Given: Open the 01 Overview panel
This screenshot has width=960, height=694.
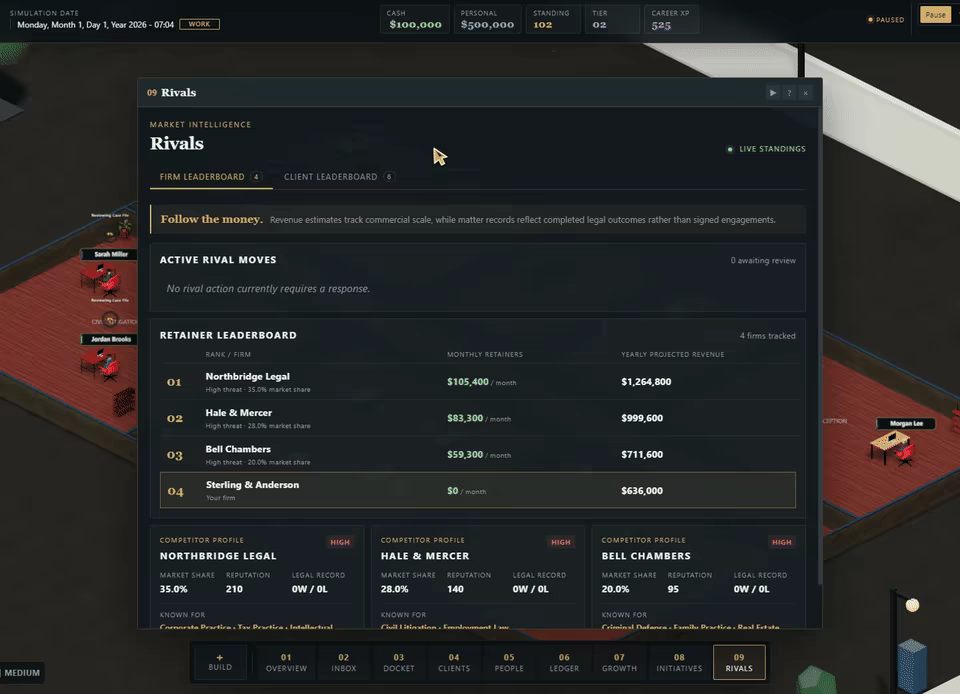Looking at the screenshot, I should tap(286, 662).
